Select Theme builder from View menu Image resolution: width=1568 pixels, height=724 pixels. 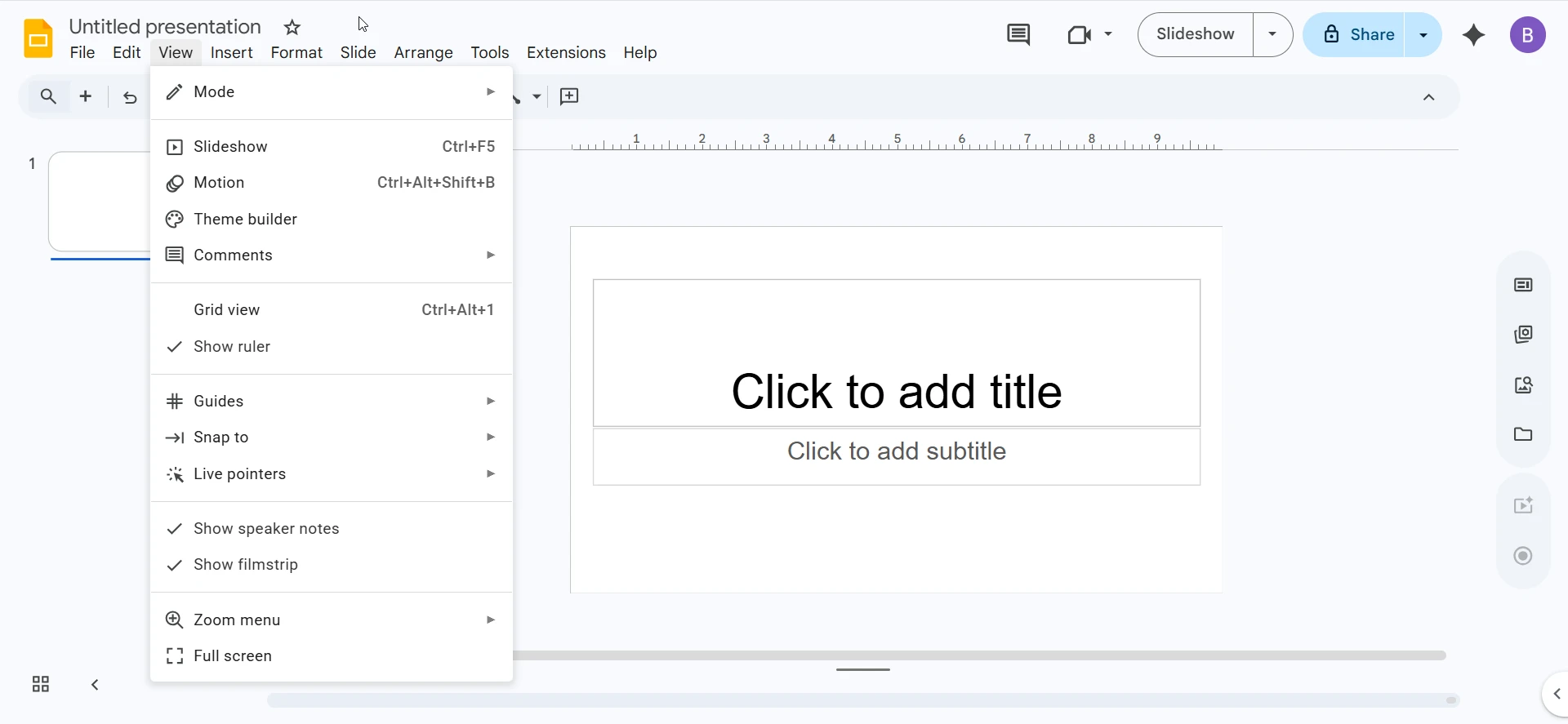pos(245,220)
